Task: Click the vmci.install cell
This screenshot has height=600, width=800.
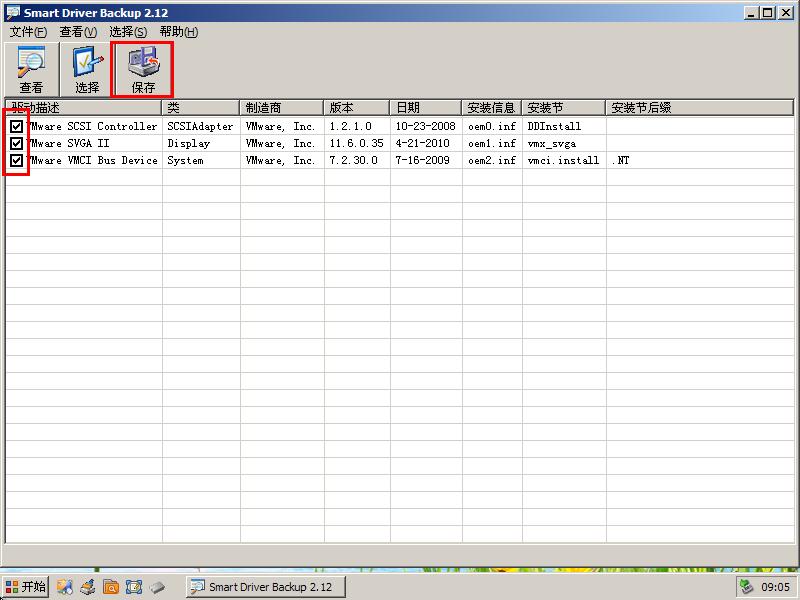Action: click(563, 160)
